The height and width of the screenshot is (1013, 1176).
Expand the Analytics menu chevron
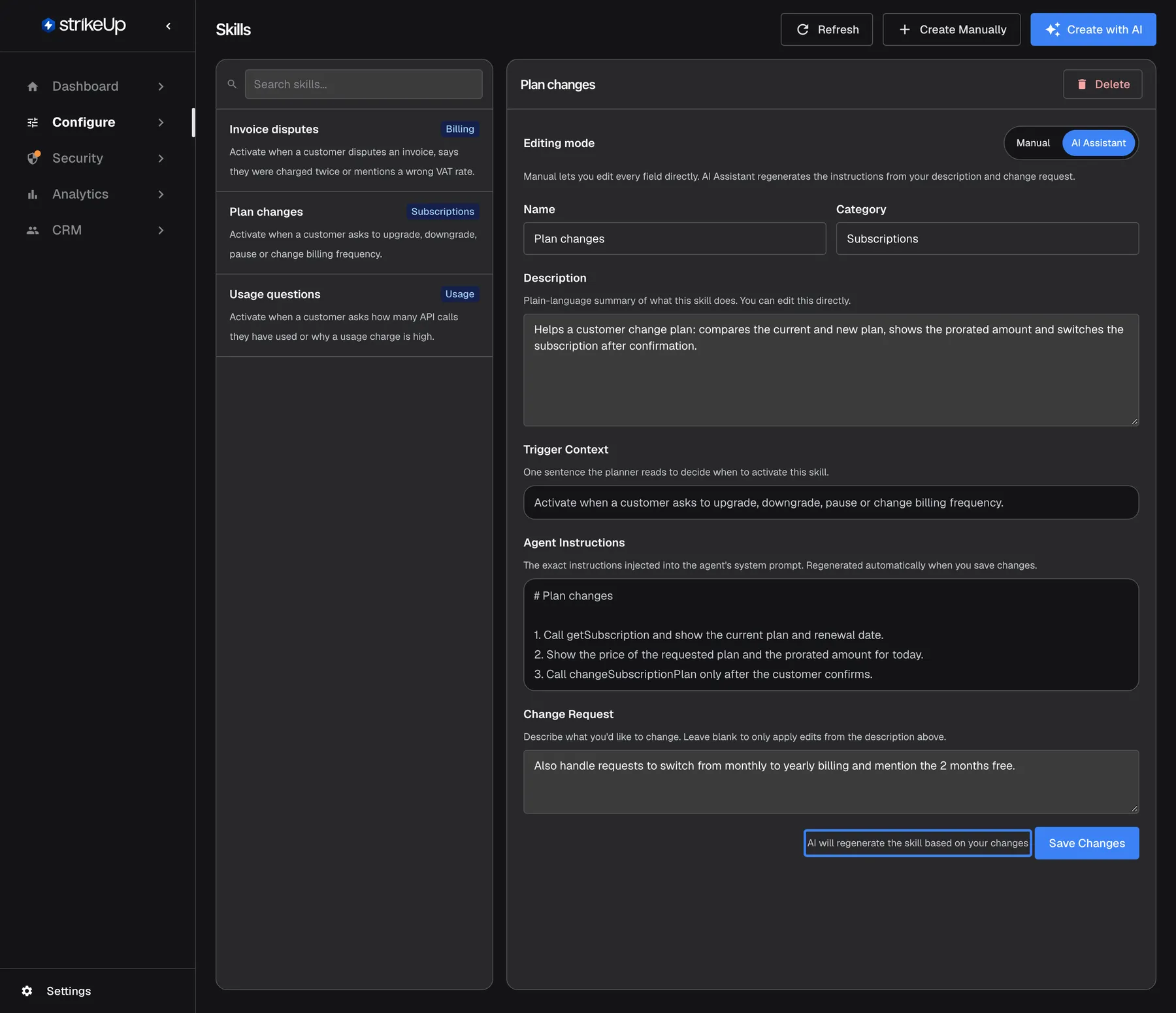[161, 194]
